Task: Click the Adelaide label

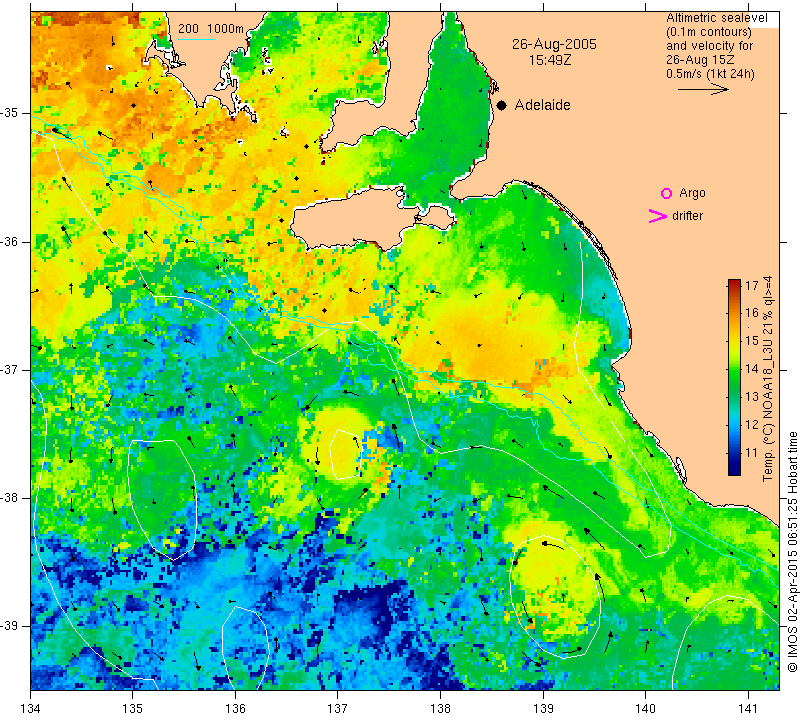Action: tap(542, 105)
